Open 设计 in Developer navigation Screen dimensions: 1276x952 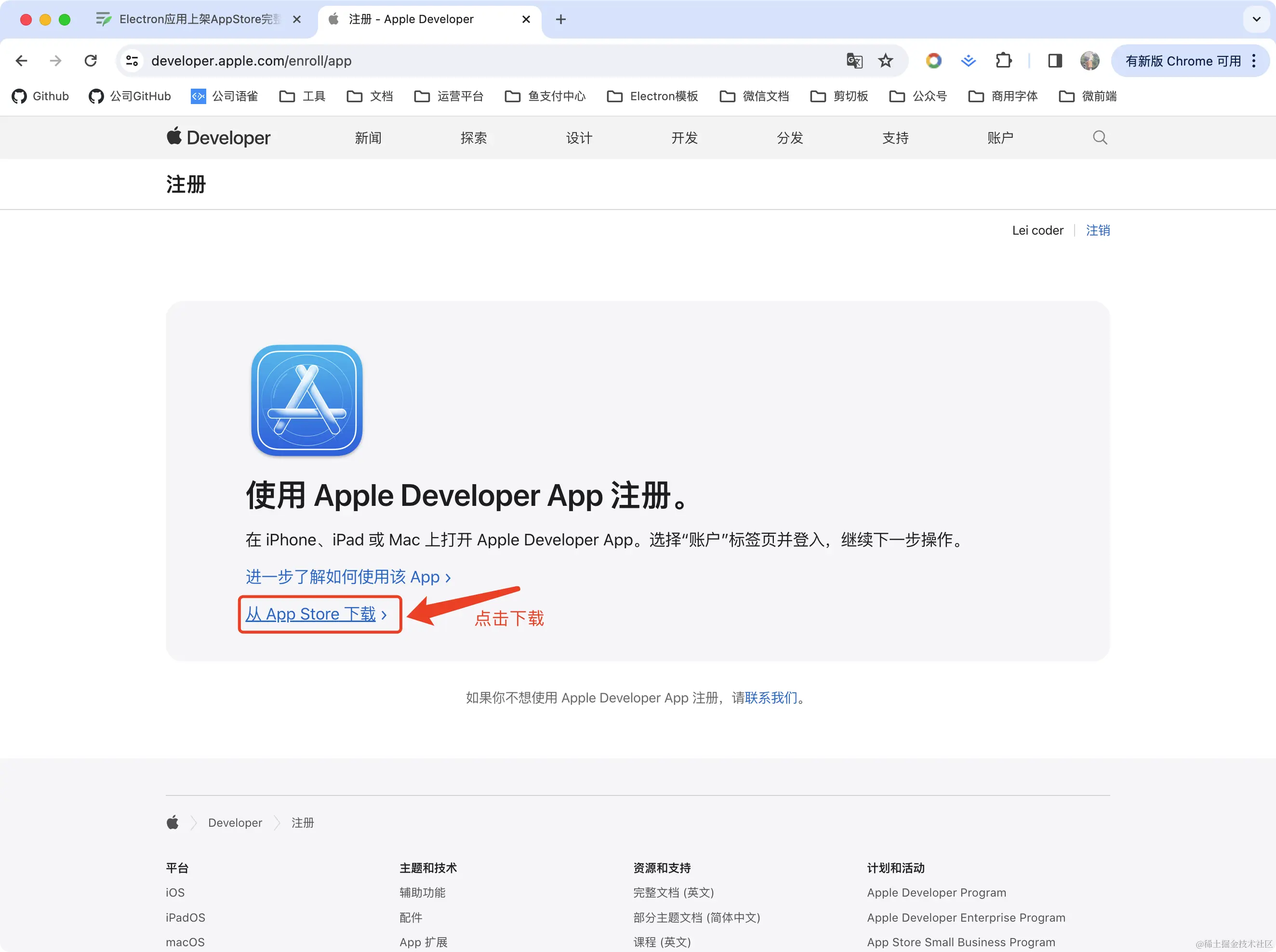coord(579,138)
